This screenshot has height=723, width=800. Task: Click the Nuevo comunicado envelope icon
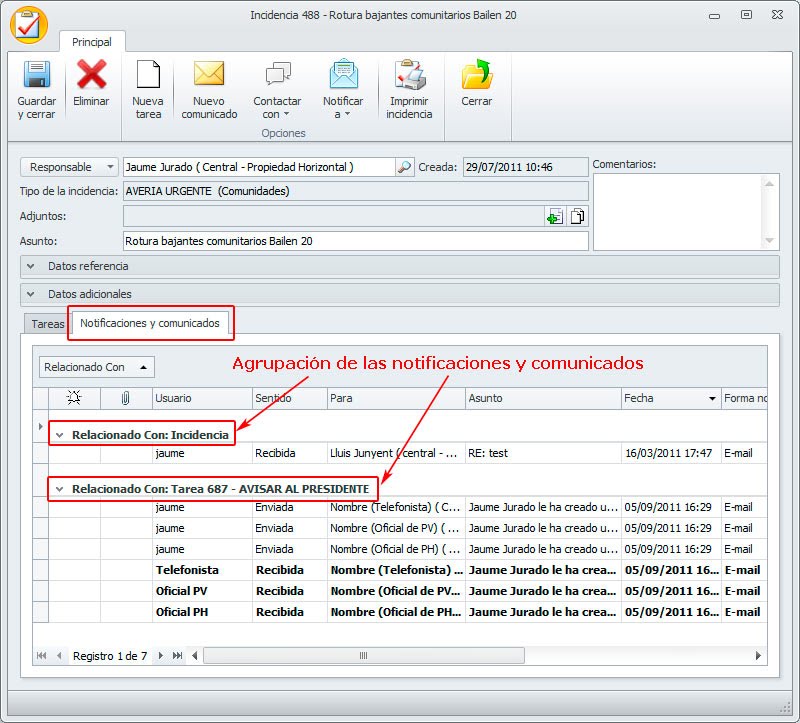tap(209, 74)
